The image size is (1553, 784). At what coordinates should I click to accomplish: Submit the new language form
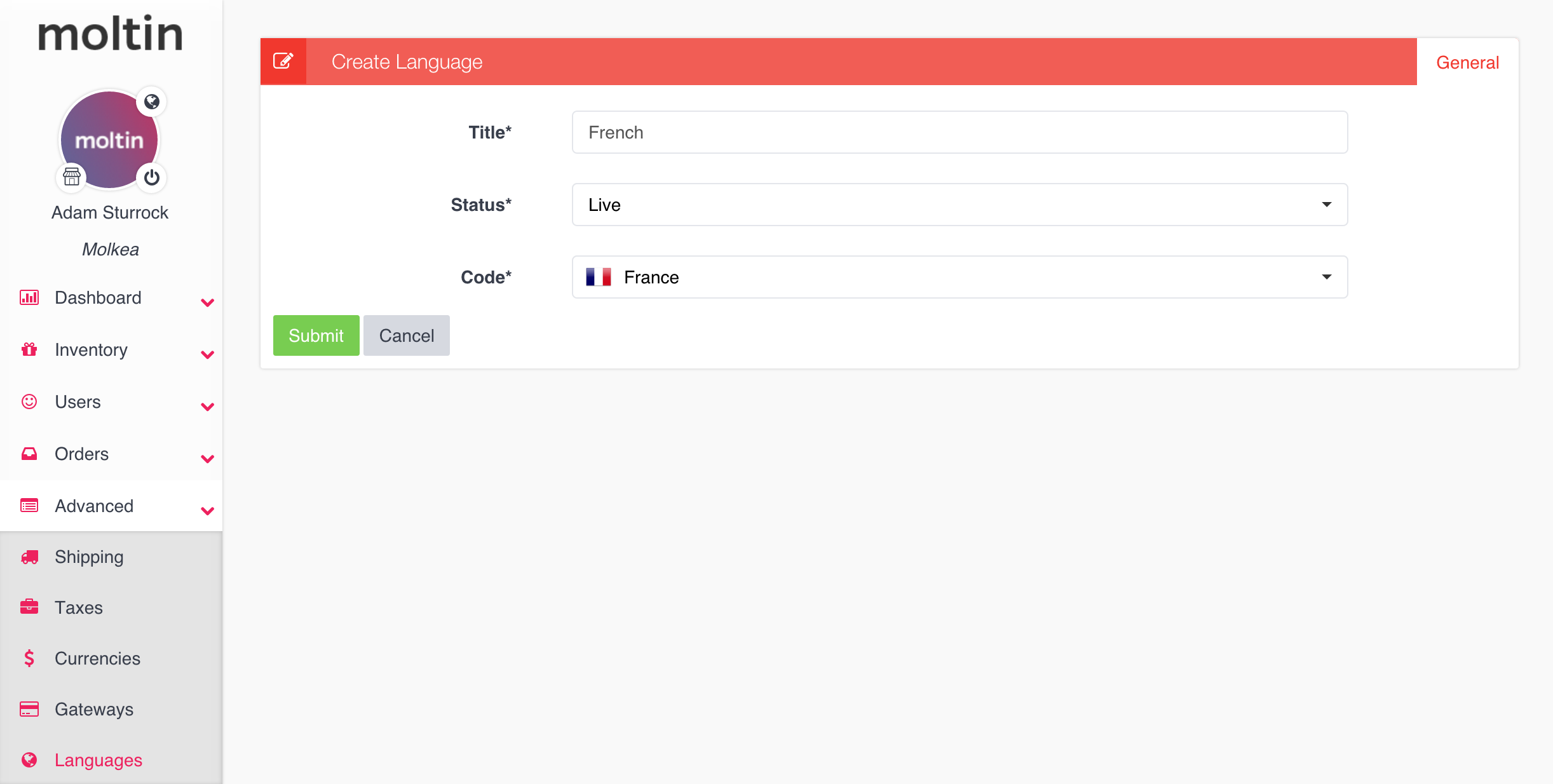316,335
